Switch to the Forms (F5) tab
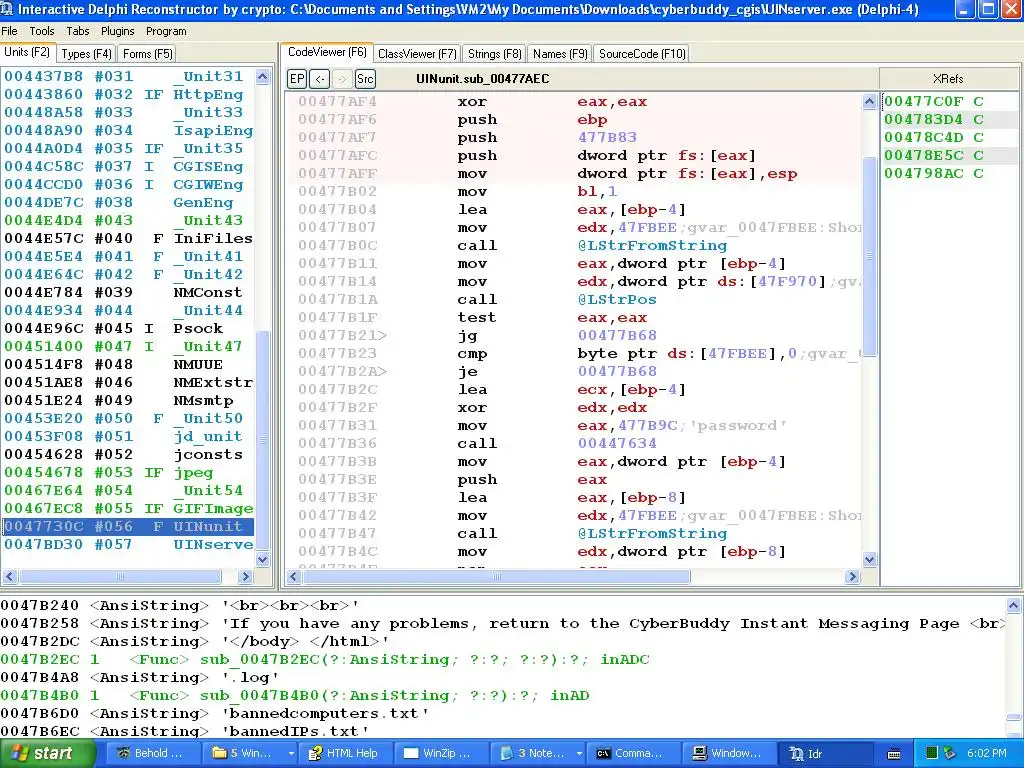1024x768 pixels. click(148, 54)
